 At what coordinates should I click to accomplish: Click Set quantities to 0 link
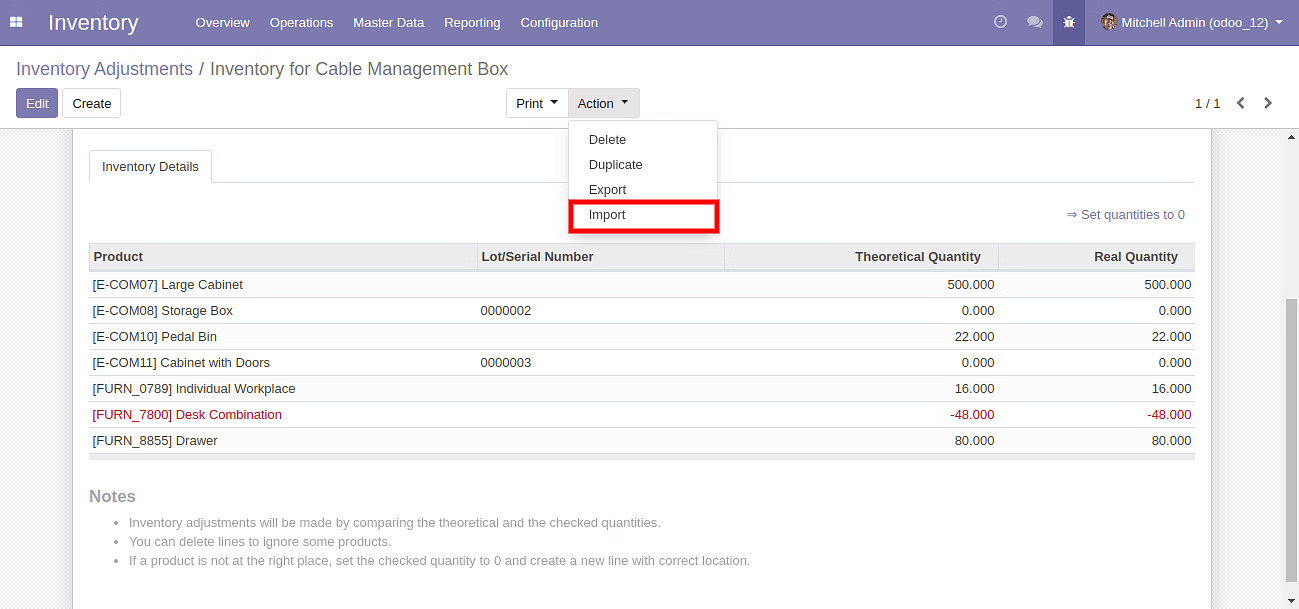[1125, 215]
